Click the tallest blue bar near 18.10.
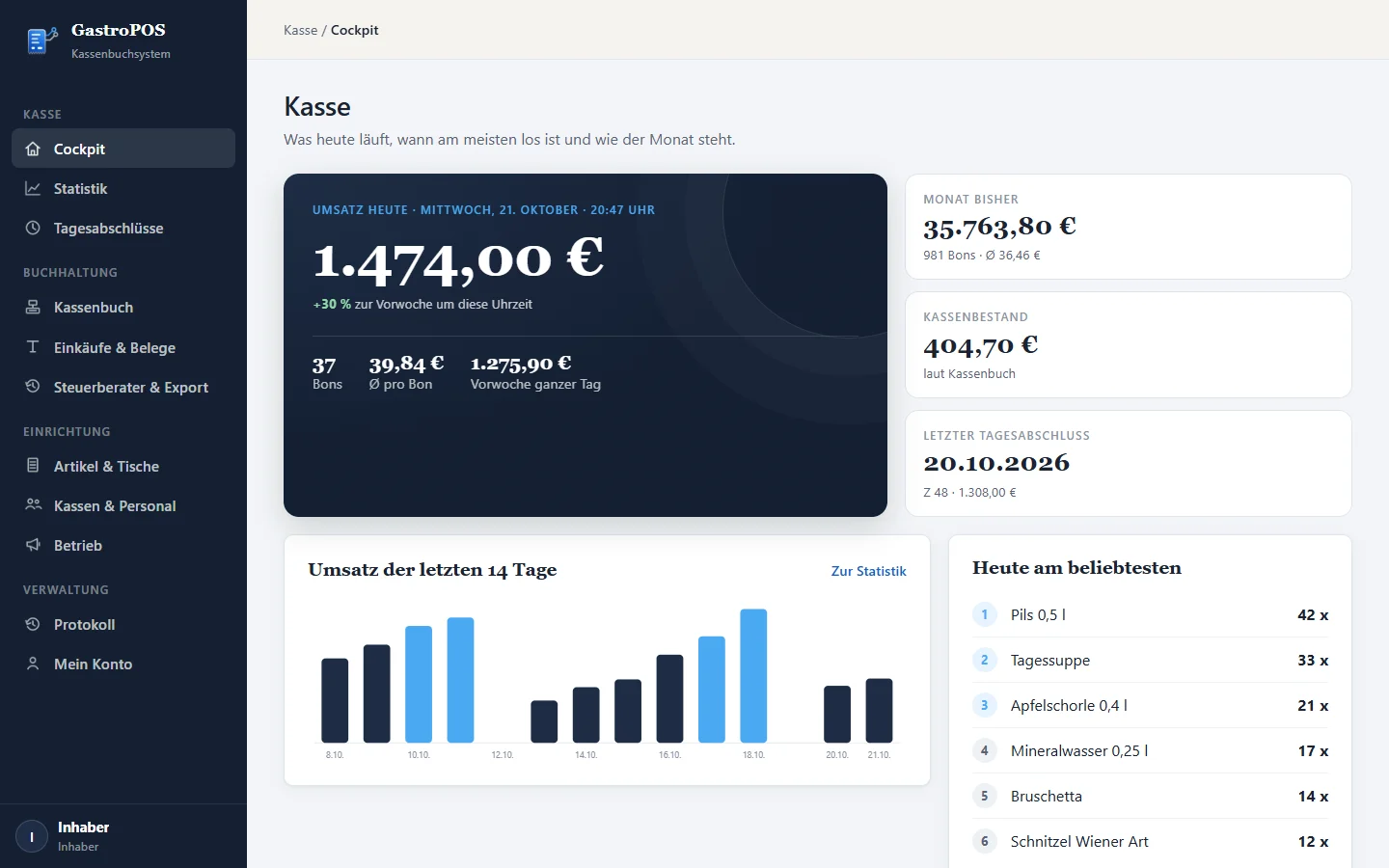 [x=753, y=675]
